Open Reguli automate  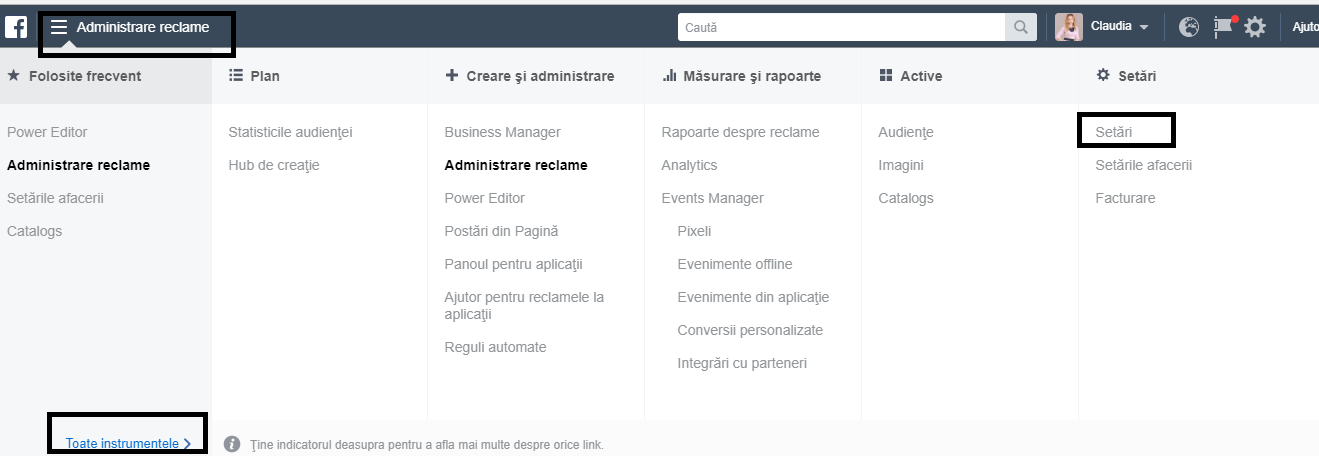(495, 347)
